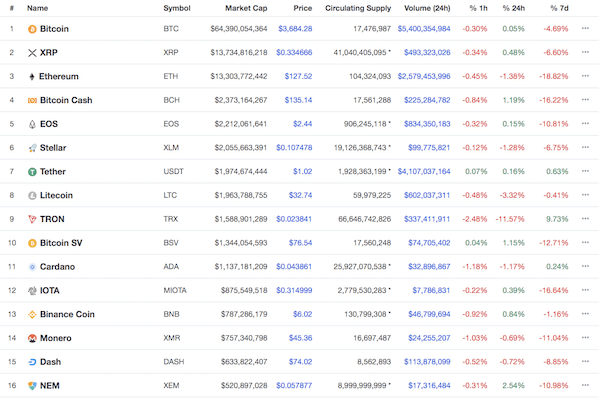Open the more-options ellipsis for Litecoin row
The height and width of the screenshot is (399, 600).
click(x=585, y=195)
